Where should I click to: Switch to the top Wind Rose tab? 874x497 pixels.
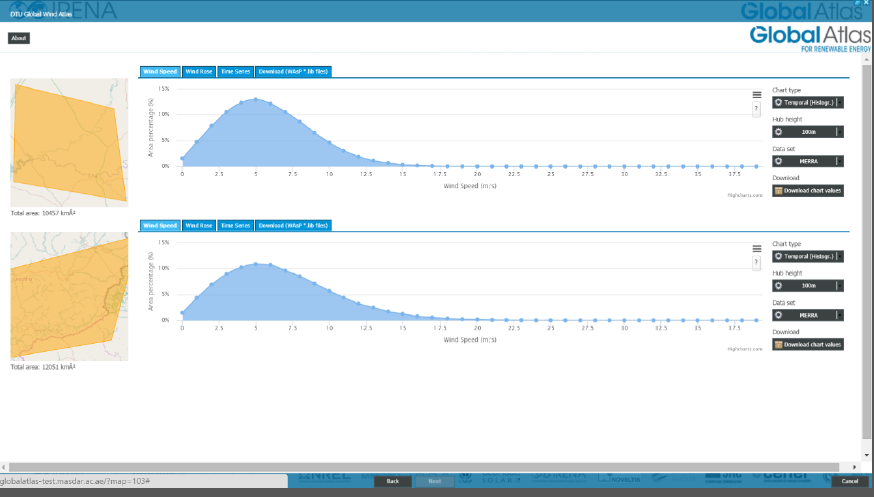click(x=199, y=72)
